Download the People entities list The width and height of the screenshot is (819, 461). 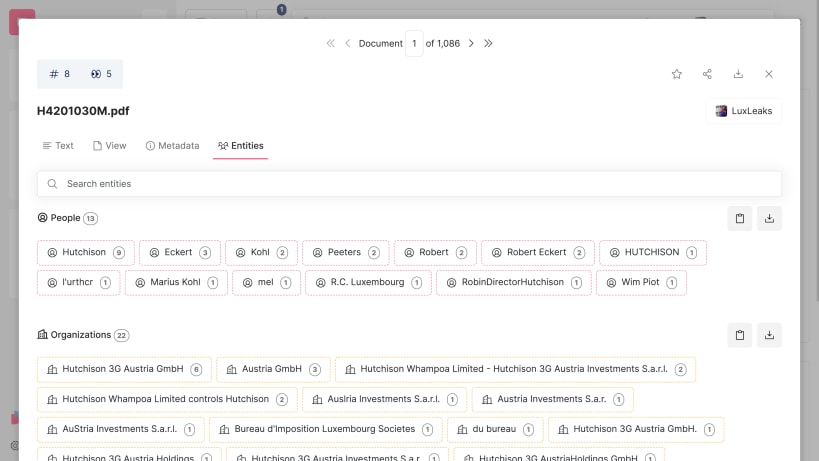[769, 218]
